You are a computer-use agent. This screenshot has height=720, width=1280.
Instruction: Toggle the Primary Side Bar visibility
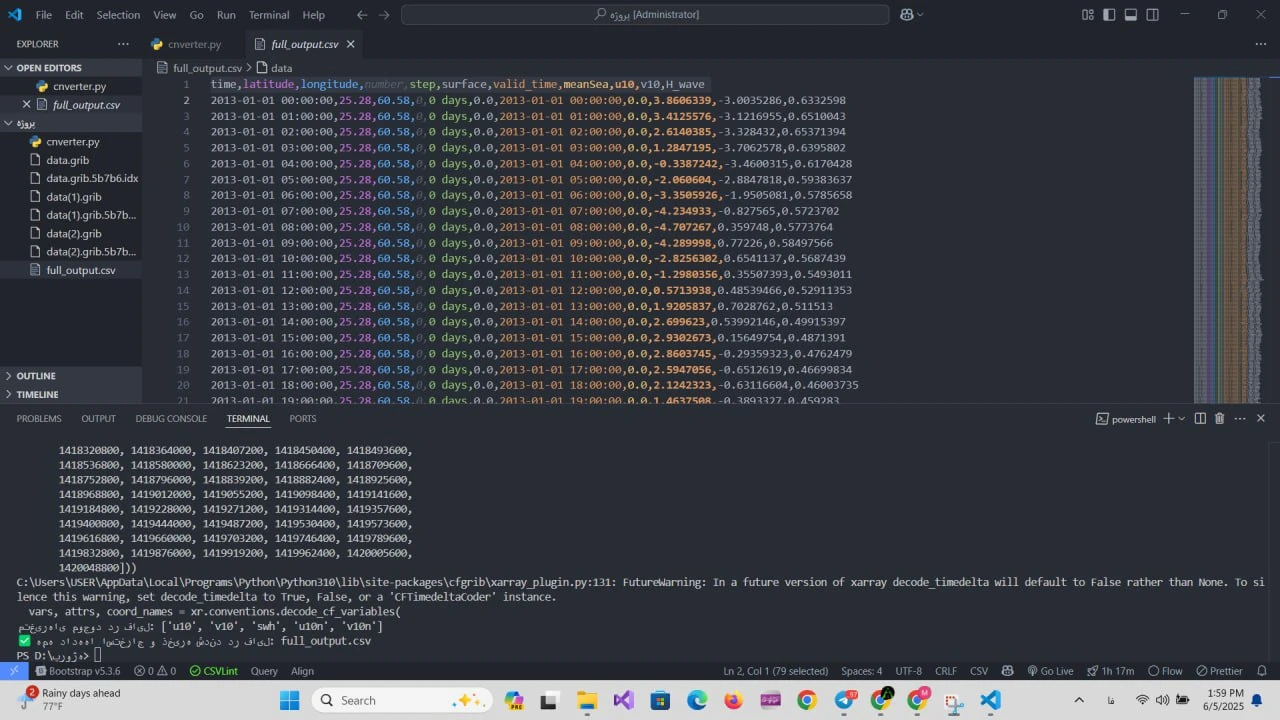[1109, 15]
